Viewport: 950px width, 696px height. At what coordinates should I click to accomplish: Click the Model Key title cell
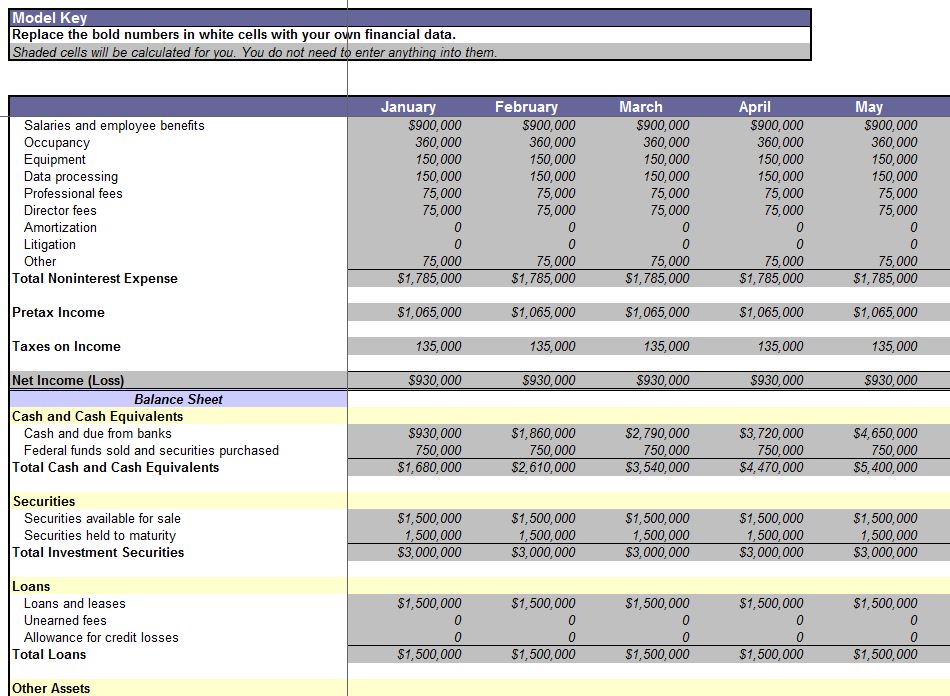[x=410, y=18]
